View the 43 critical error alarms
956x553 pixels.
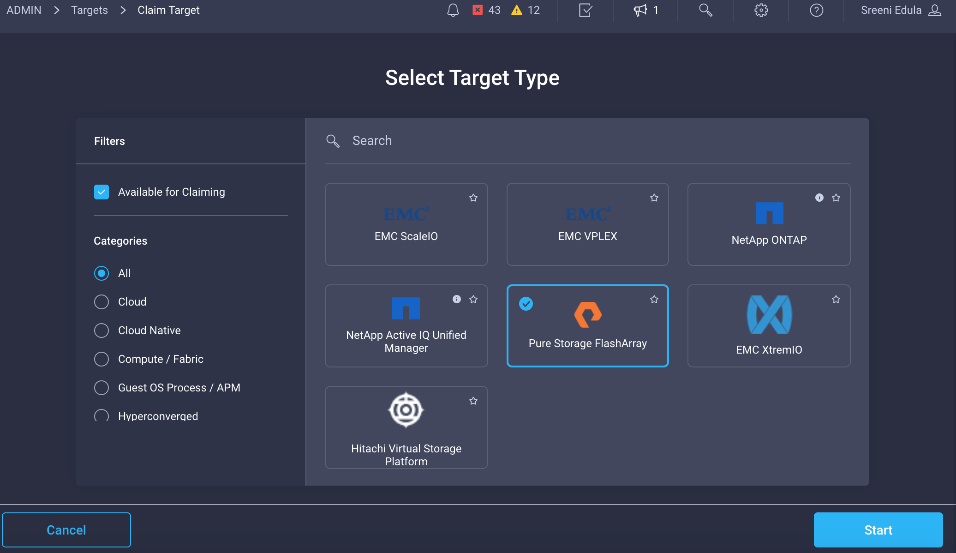coord(487,10)
